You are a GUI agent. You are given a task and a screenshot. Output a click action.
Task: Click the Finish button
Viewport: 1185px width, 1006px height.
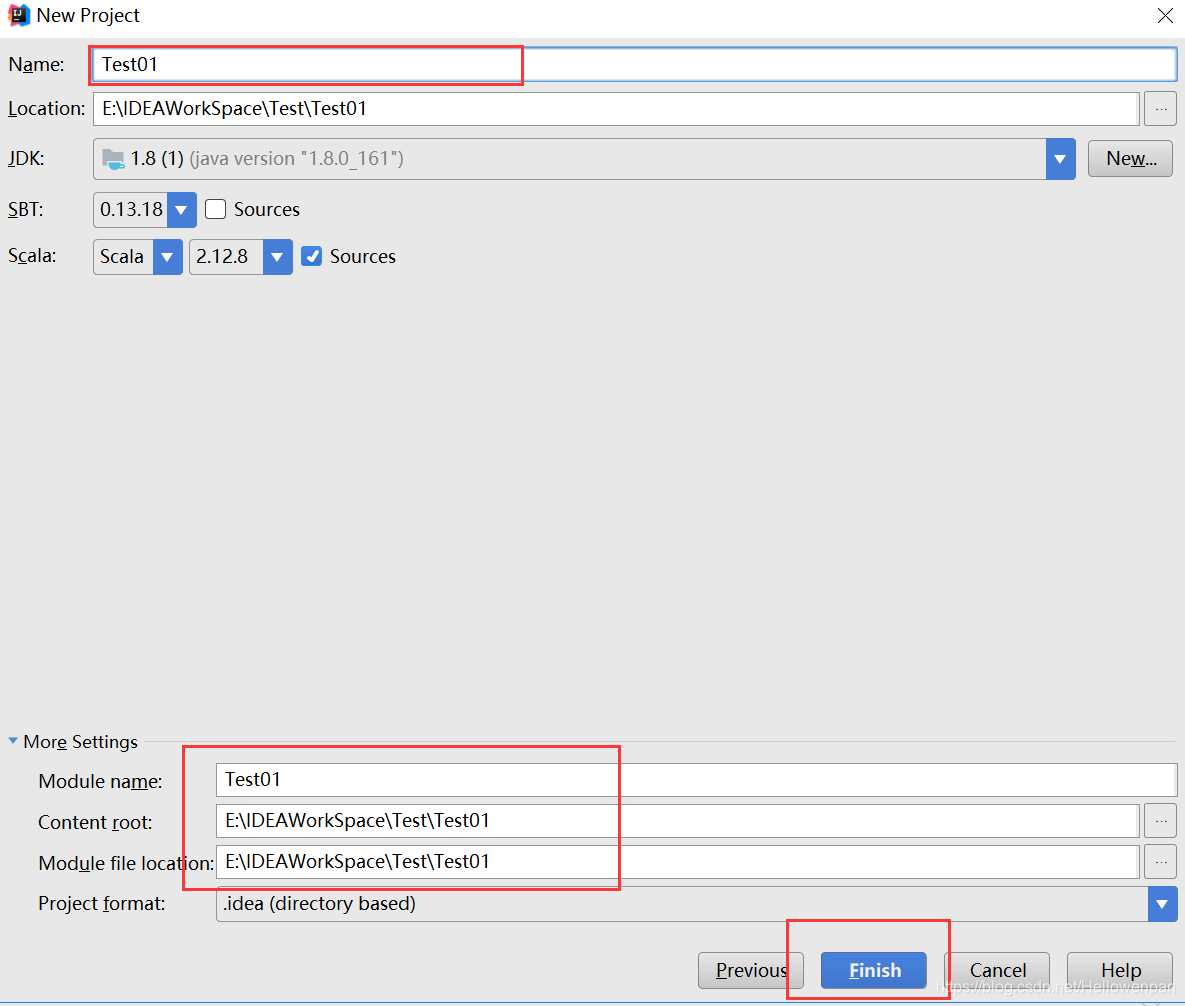pyautogui.click(x=873, y=970)
